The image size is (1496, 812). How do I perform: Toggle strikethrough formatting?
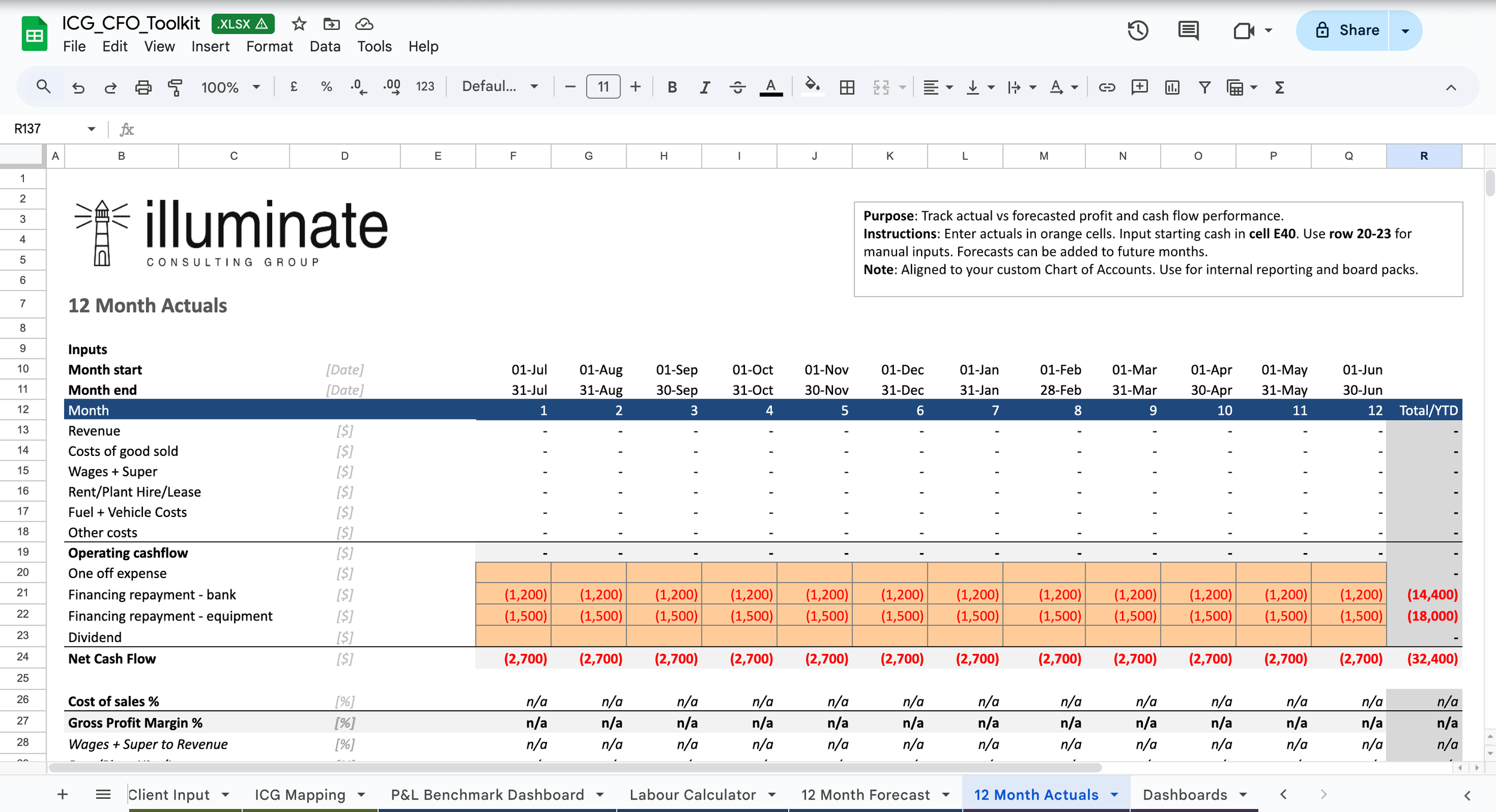(x=737, y=87)
